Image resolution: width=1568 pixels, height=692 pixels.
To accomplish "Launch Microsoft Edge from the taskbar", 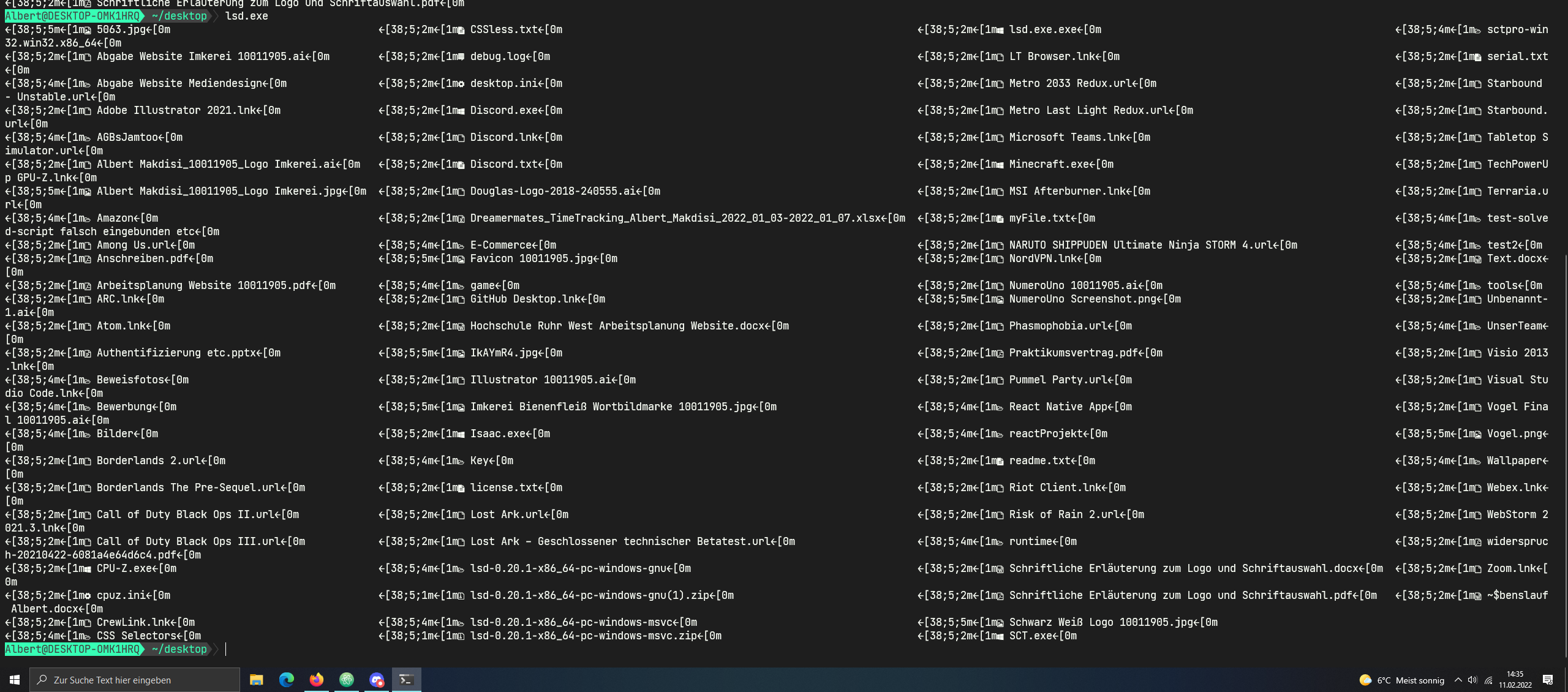I will pos(286,680).
